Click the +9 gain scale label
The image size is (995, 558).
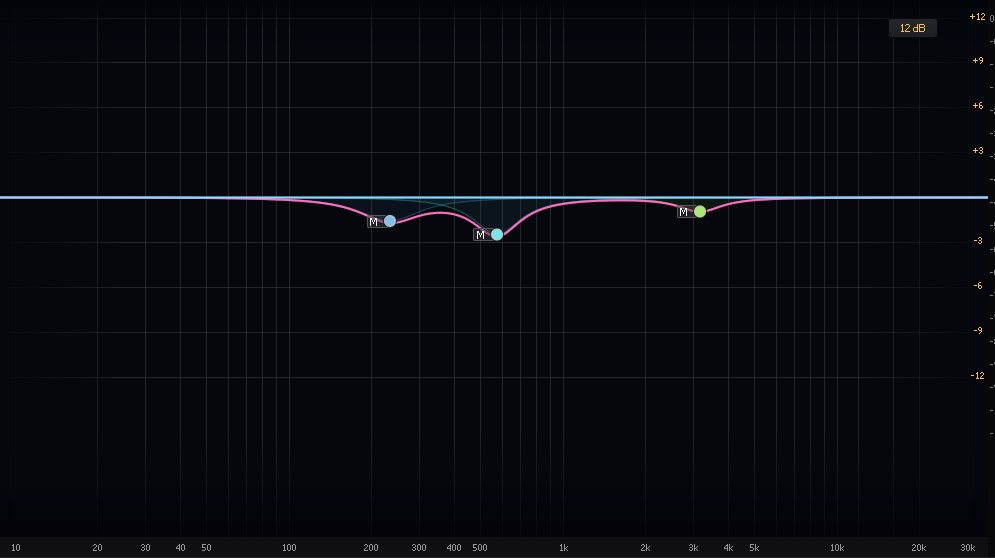tap(978, 61)
